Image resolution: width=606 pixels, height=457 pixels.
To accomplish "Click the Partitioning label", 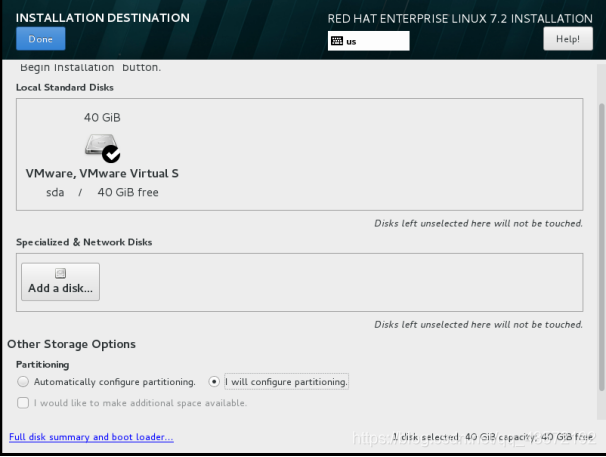I will tap(43, 365).
